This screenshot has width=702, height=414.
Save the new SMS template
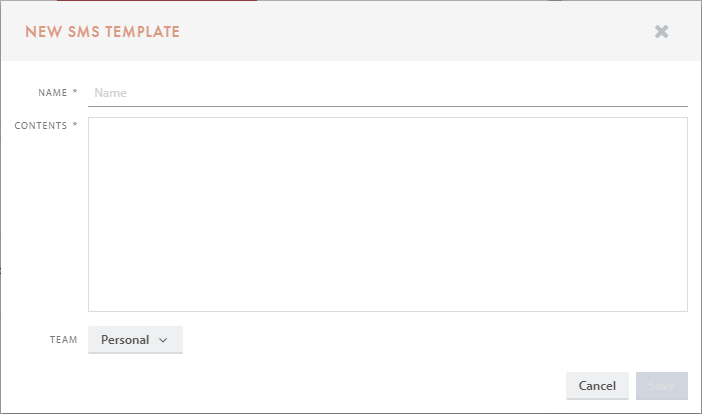tap(661, 385)
